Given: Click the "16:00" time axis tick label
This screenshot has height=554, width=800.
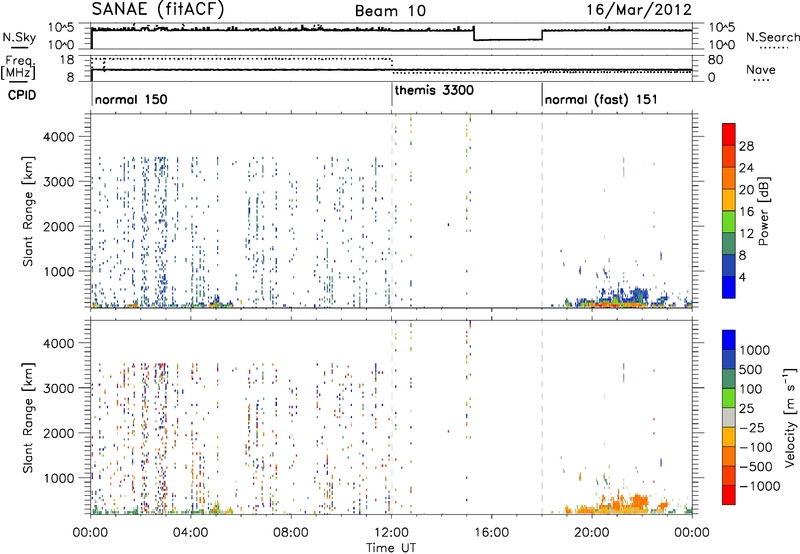Looking at the screenshot, I should 491,533.
